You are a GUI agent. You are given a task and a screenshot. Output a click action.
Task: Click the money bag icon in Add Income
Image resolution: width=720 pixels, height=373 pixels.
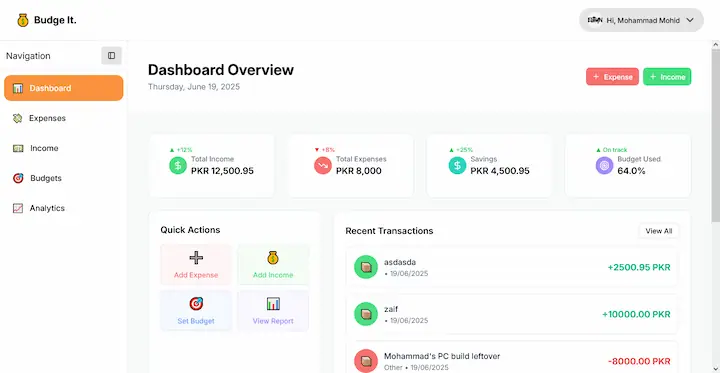273,258
